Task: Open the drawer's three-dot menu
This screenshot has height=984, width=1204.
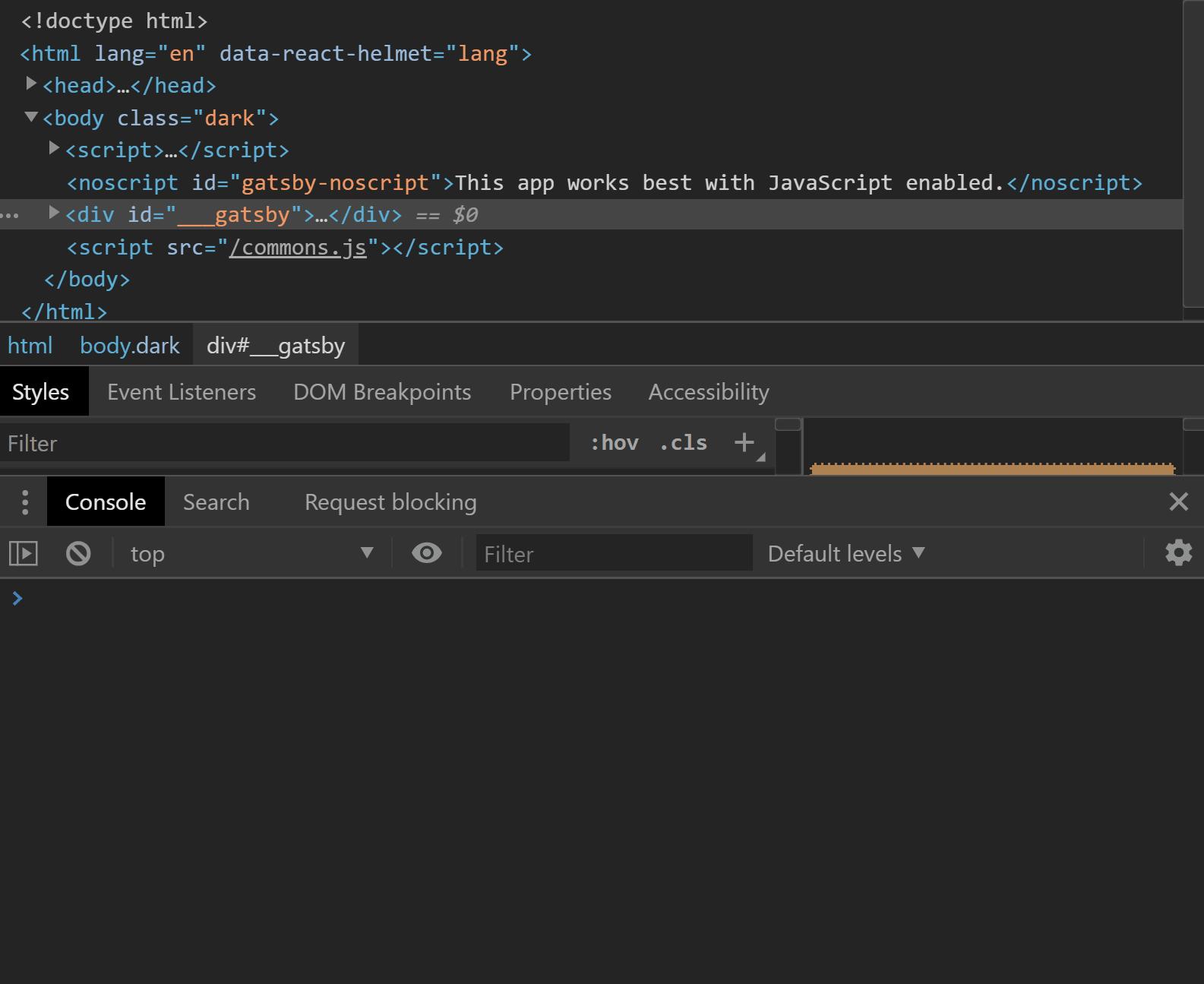Action: tap(25, 501)
